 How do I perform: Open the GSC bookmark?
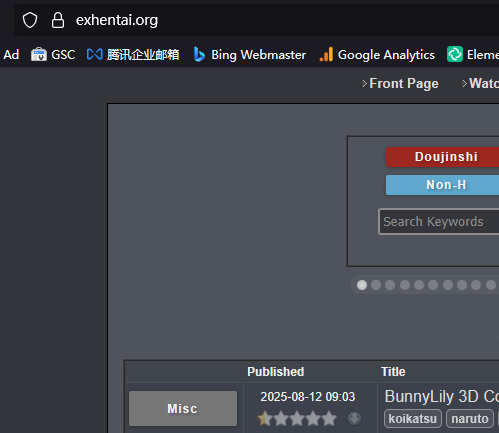(53, 54)
